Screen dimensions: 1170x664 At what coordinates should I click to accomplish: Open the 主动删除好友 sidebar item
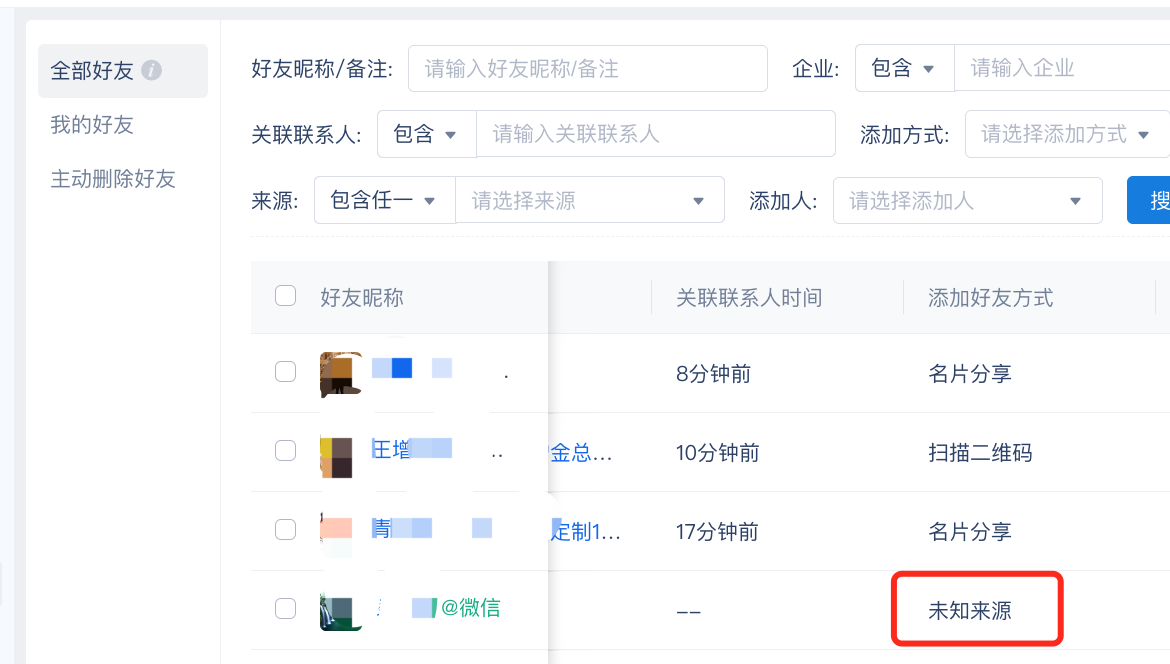click(x=113, y=179)
